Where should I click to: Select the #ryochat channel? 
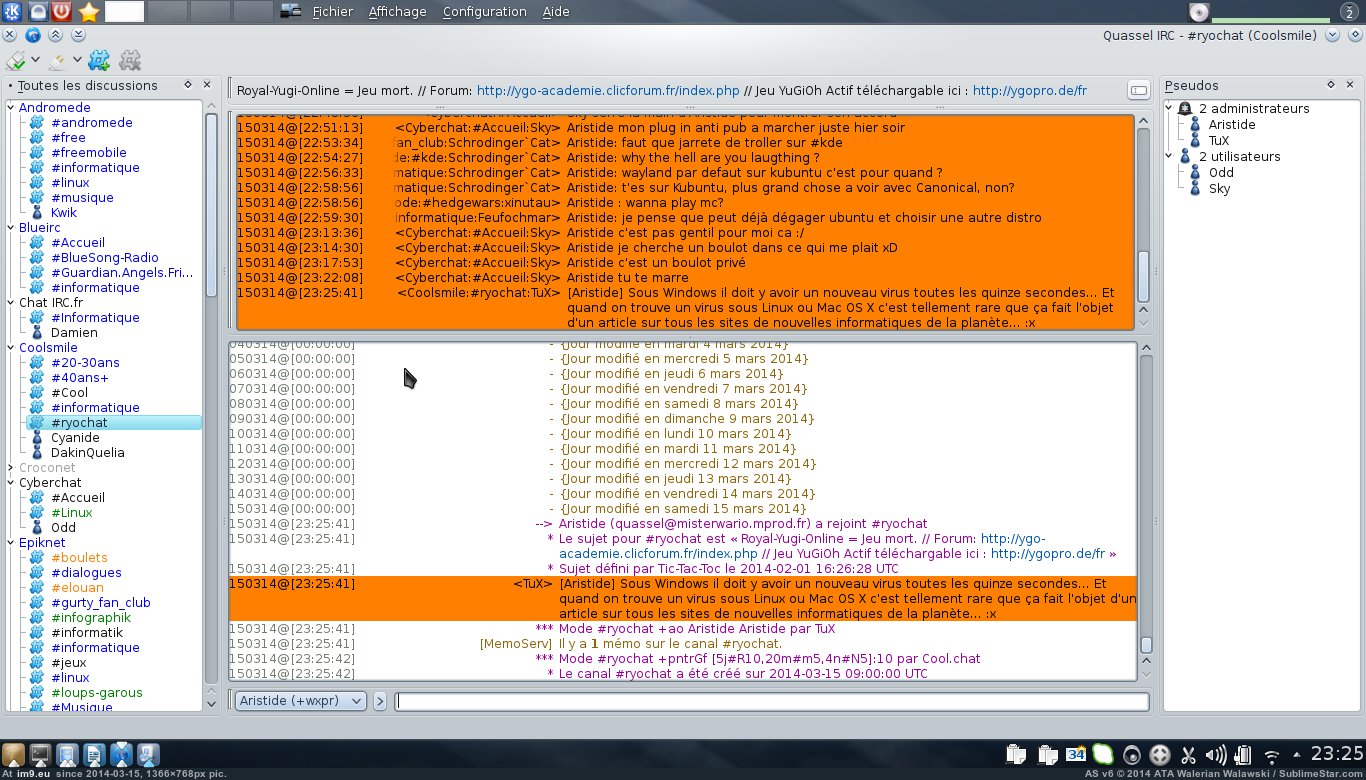(113, 423)
